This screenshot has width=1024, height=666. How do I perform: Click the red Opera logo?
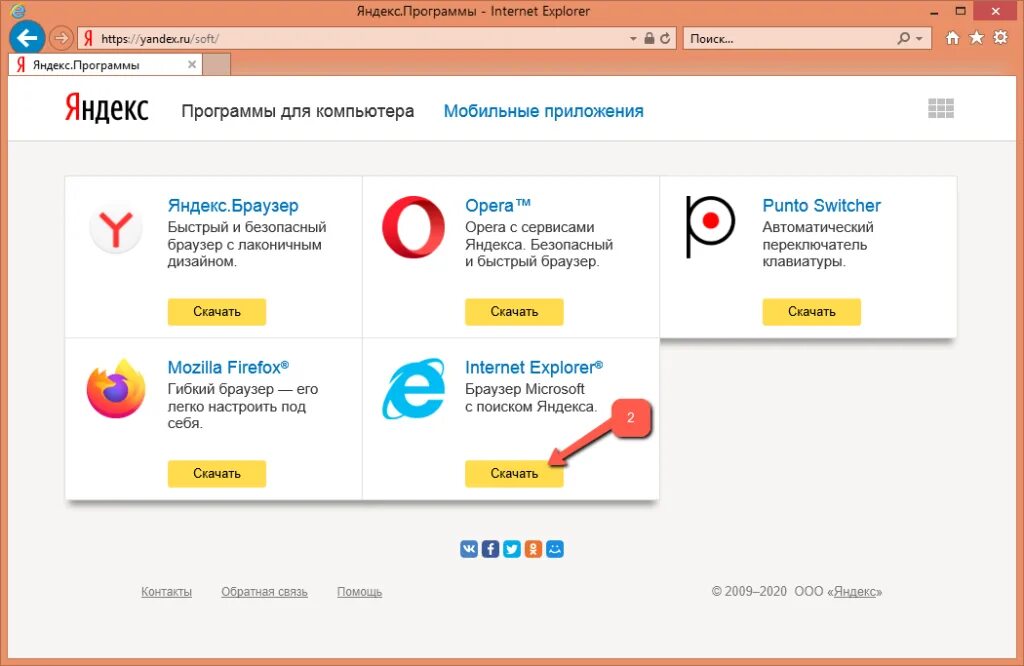[413, 227]
